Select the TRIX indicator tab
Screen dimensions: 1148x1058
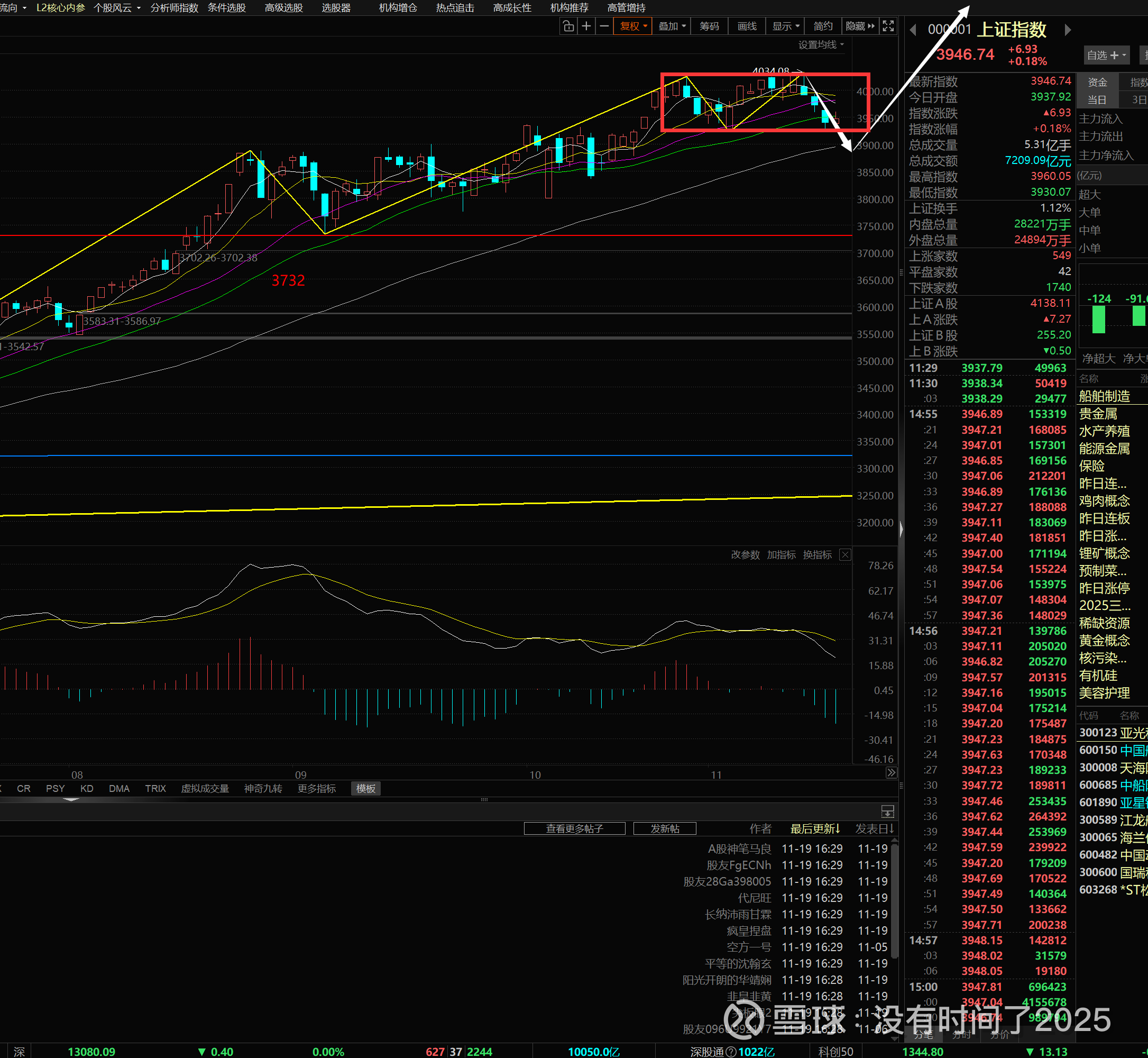(155, 788)
